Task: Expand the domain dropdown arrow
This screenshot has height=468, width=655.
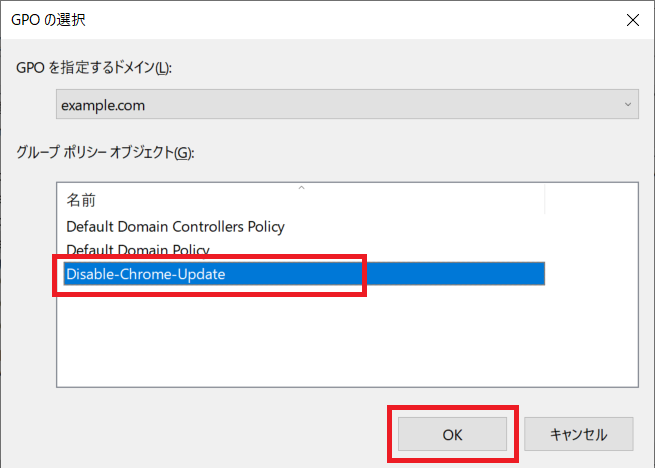Action: (x=627, y=104)
